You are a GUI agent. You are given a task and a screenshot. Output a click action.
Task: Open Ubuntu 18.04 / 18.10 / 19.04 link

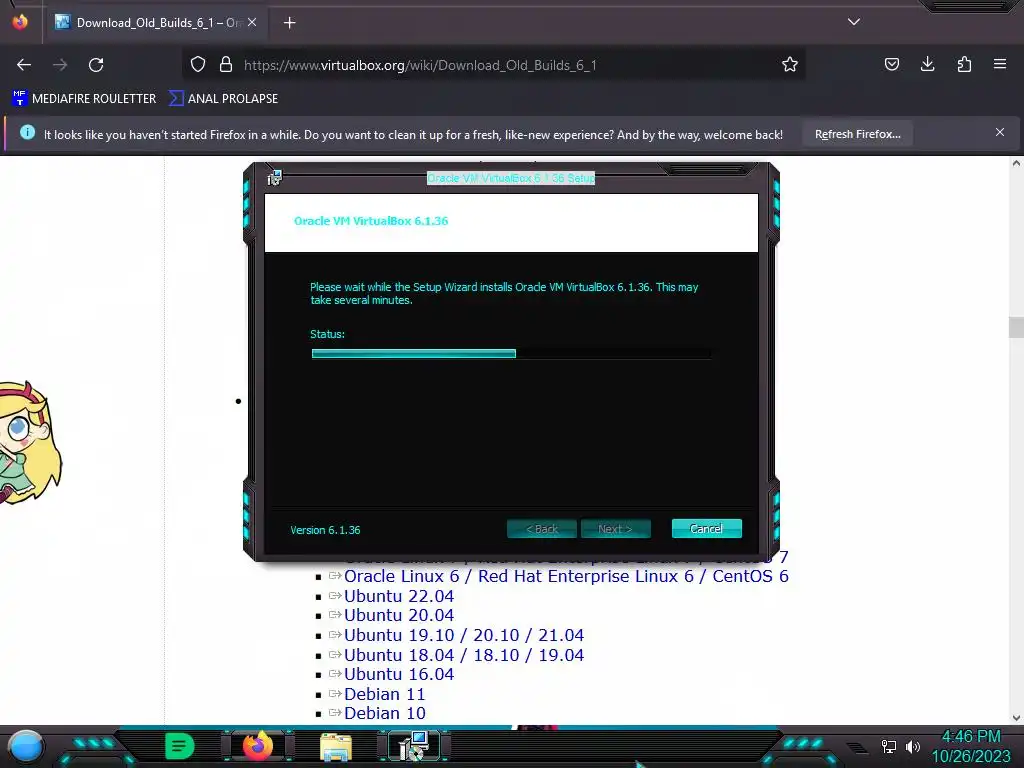[464, 655]
